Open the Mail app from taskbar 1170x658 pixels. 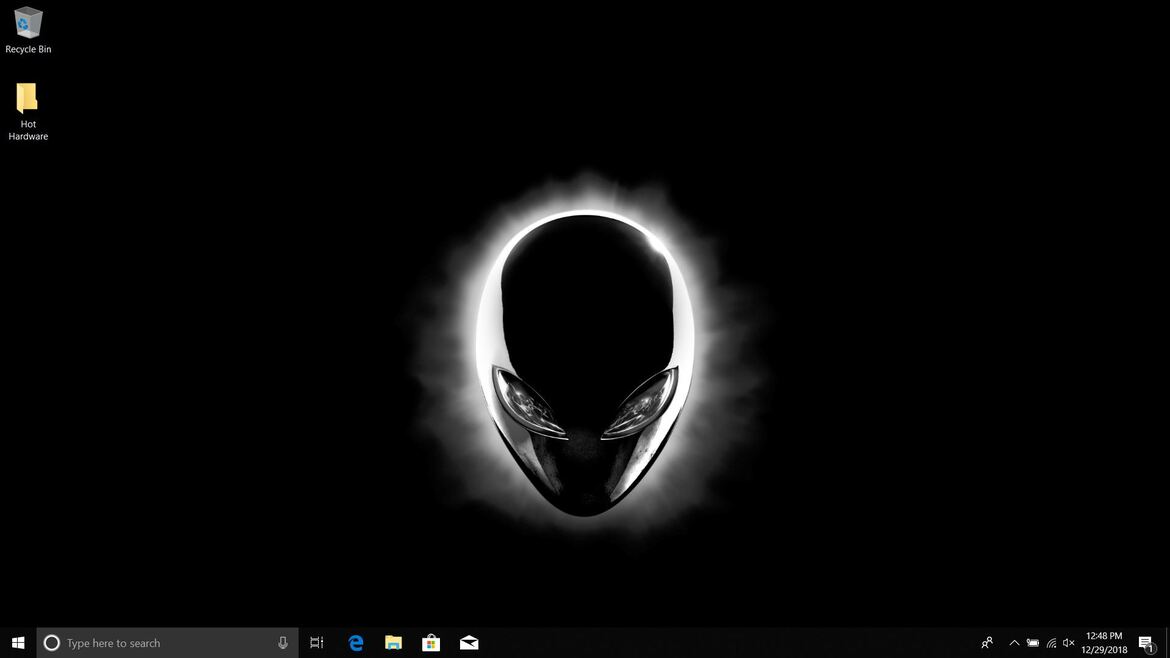[469, 642]
